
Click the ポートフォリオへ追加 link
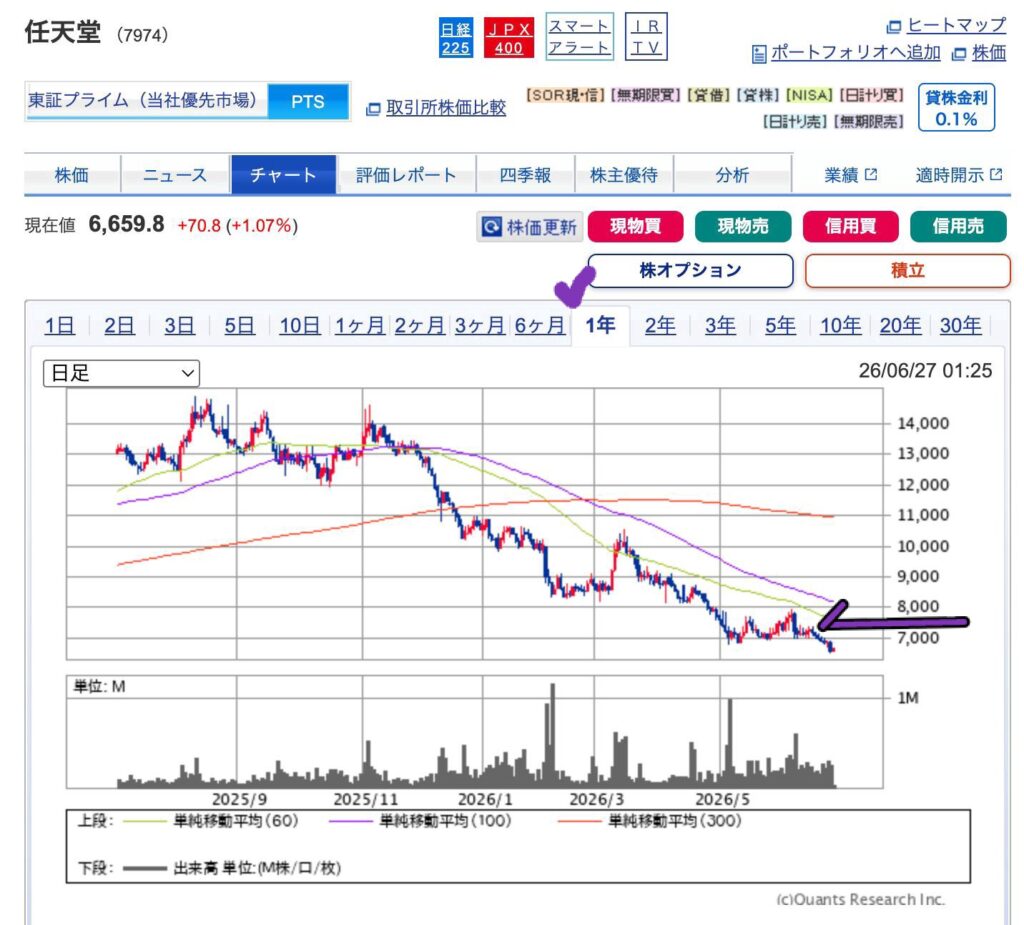[x=856, y=52]
